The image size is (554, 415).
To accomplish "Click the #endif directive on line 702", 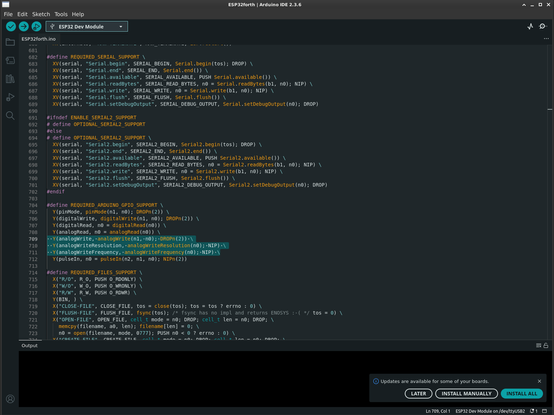I will (55, 191).
